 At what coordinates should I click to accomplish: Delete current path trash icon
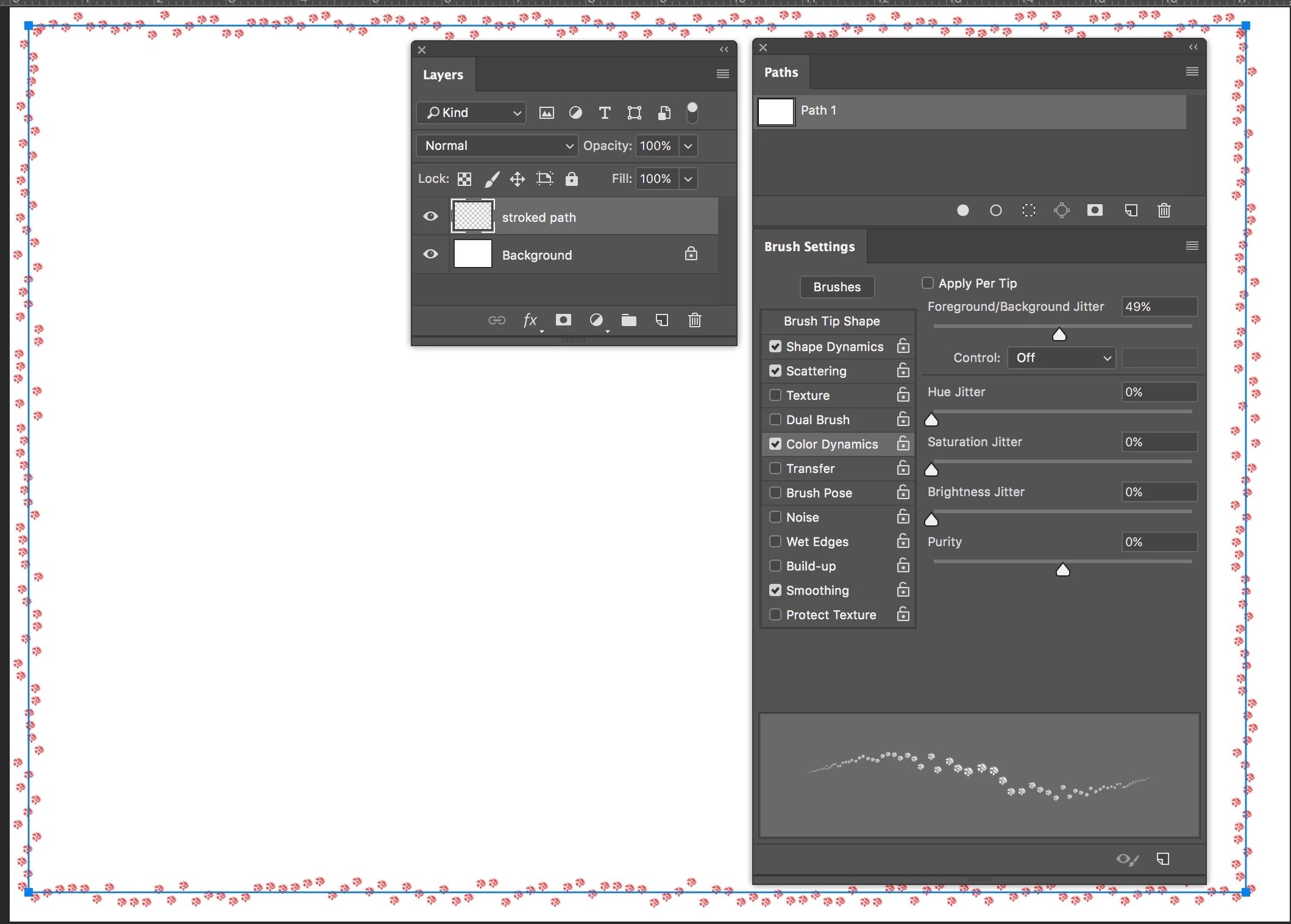pyautogui.click(x=1164, y=210)
